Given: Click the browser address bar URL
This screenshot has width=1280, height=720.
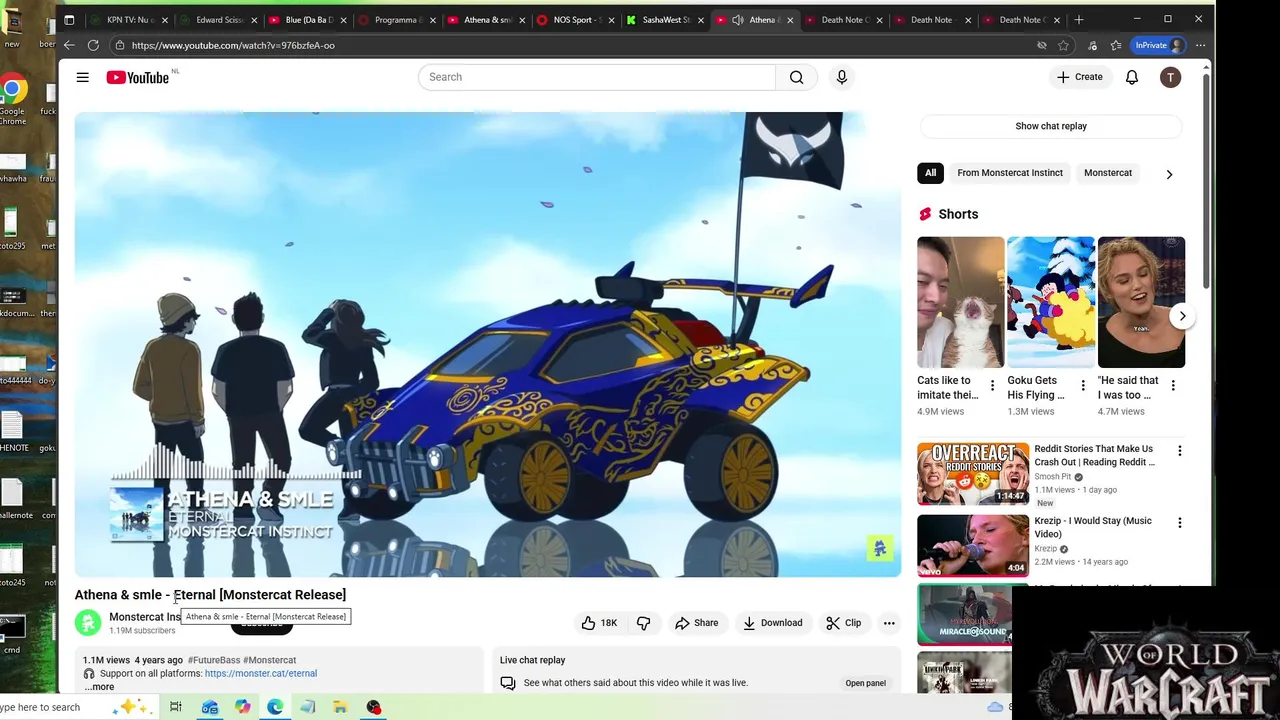Looking at the screenshot, I should pos(233,45).
